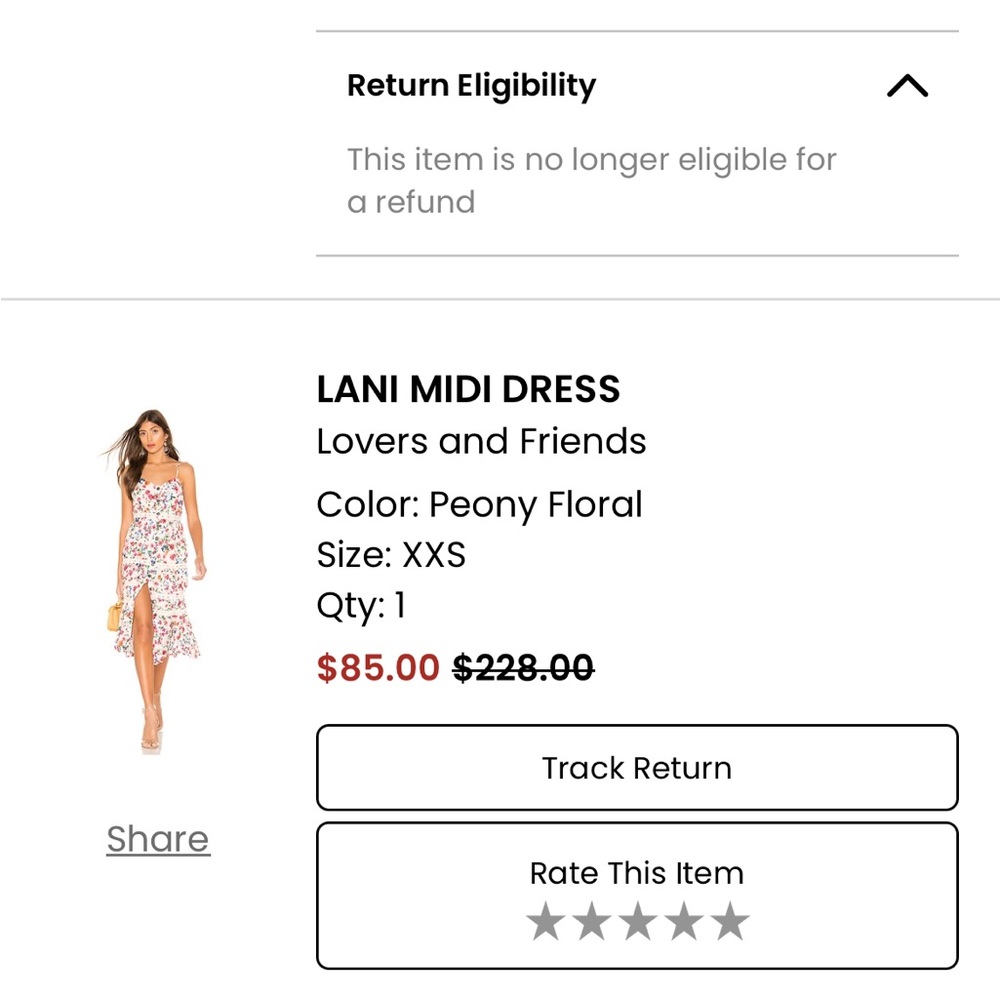The height and width of the screenshot is (1000, 1000).
Task: Select the sale price $85.00
Action: pos(377,667)
